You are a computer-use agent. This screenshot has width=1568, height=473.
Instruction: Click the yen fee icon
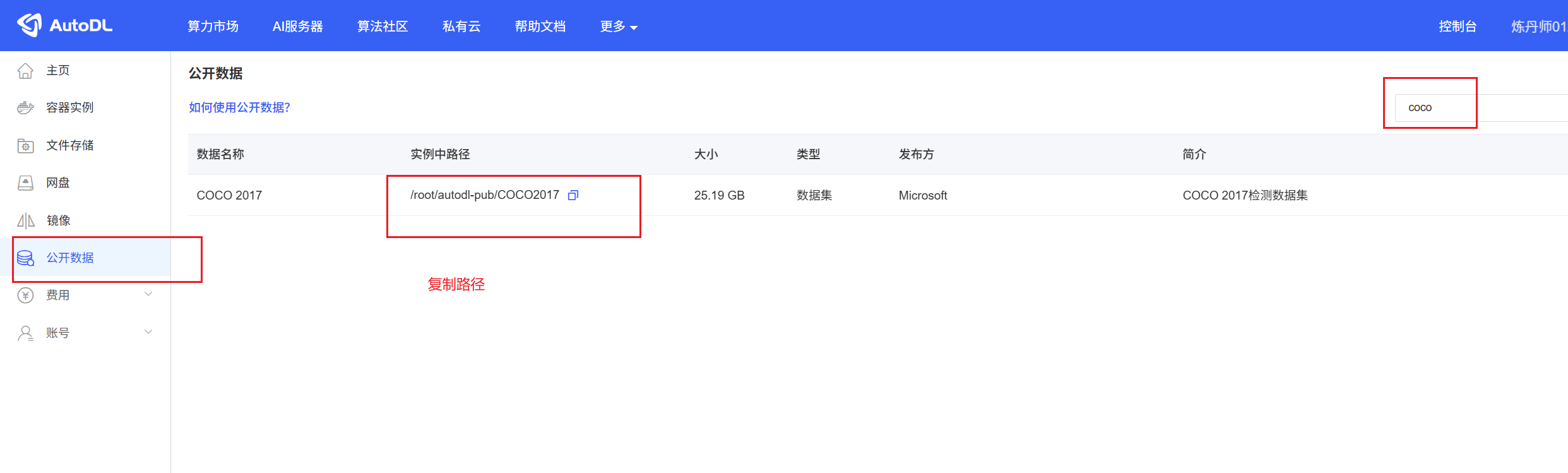pyautogui.click(x=25, y=295)
